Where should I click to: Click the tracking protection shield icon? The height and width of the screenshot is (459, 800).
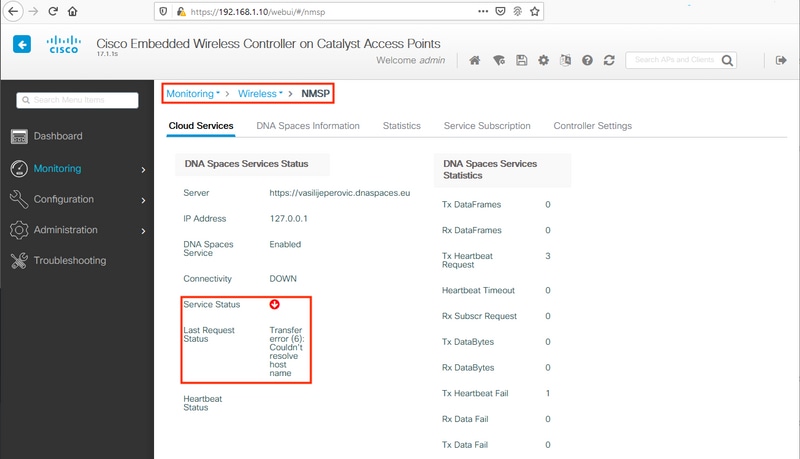click(x=163, y=11)
